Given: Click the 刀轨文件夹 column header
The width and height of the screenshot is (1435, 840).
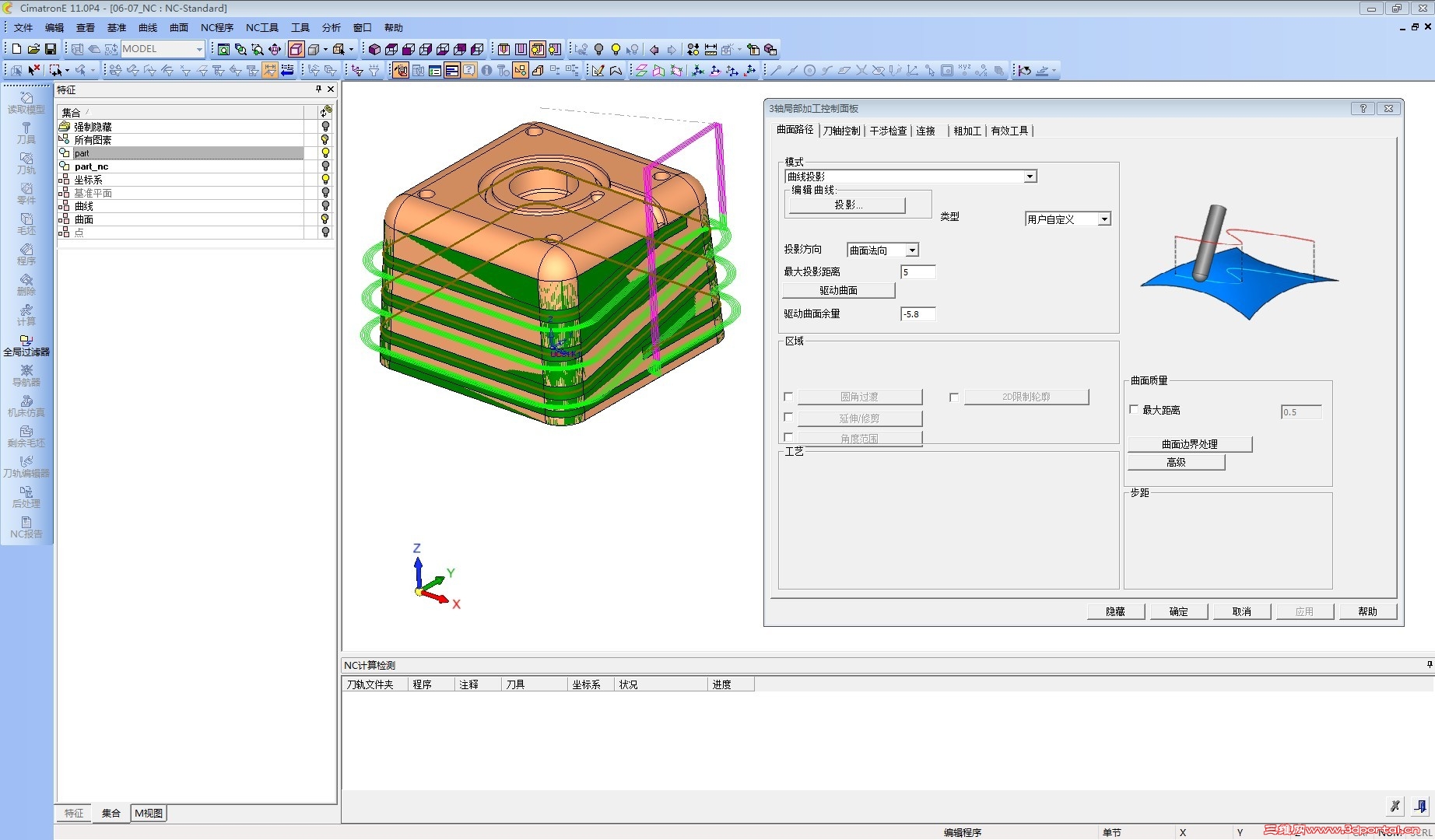Looking at the screenshot, I should click(375, 684).
